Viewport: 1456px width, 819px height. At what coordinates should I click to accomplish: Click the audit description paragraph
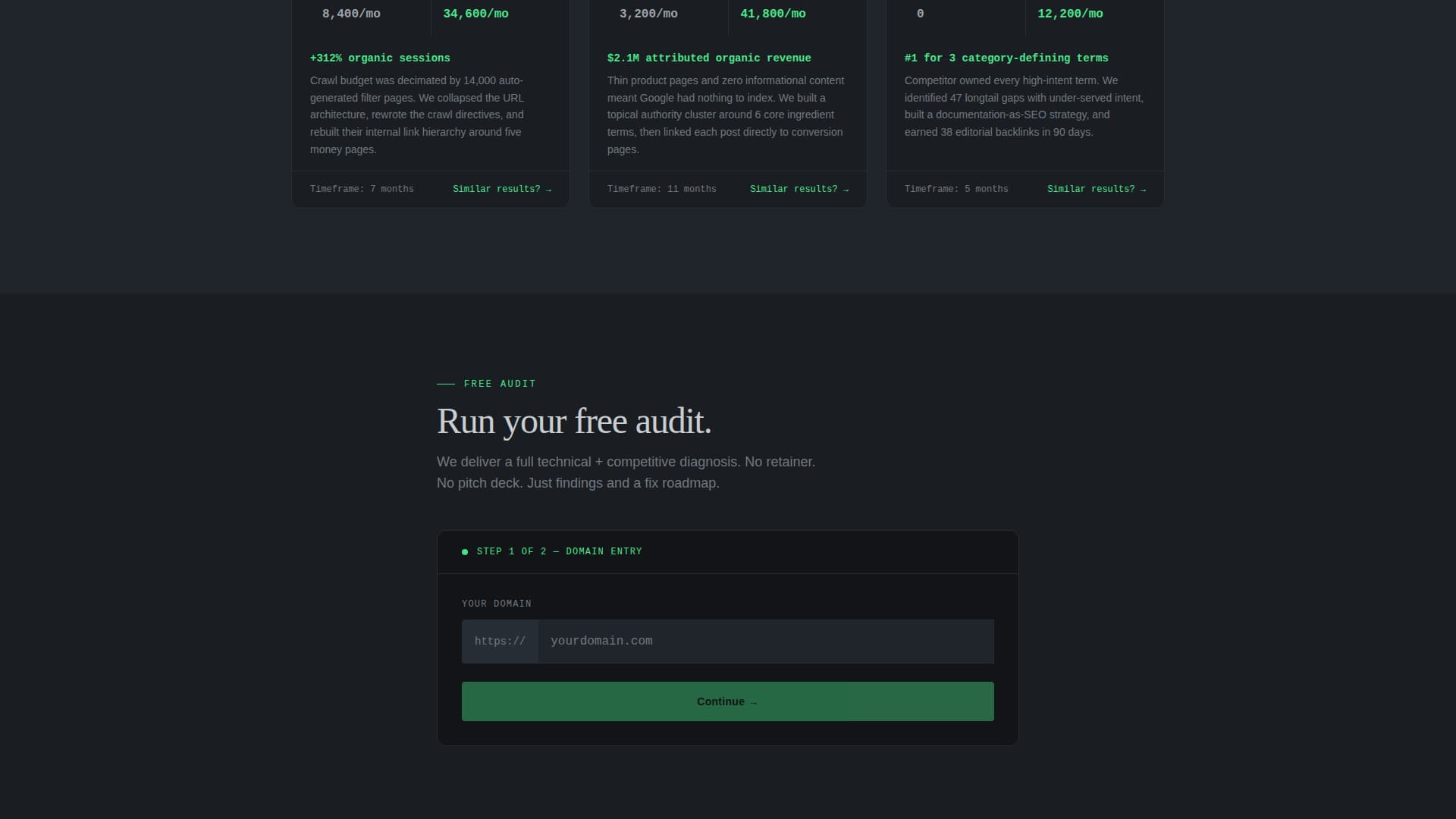click(x=626, y=472)
